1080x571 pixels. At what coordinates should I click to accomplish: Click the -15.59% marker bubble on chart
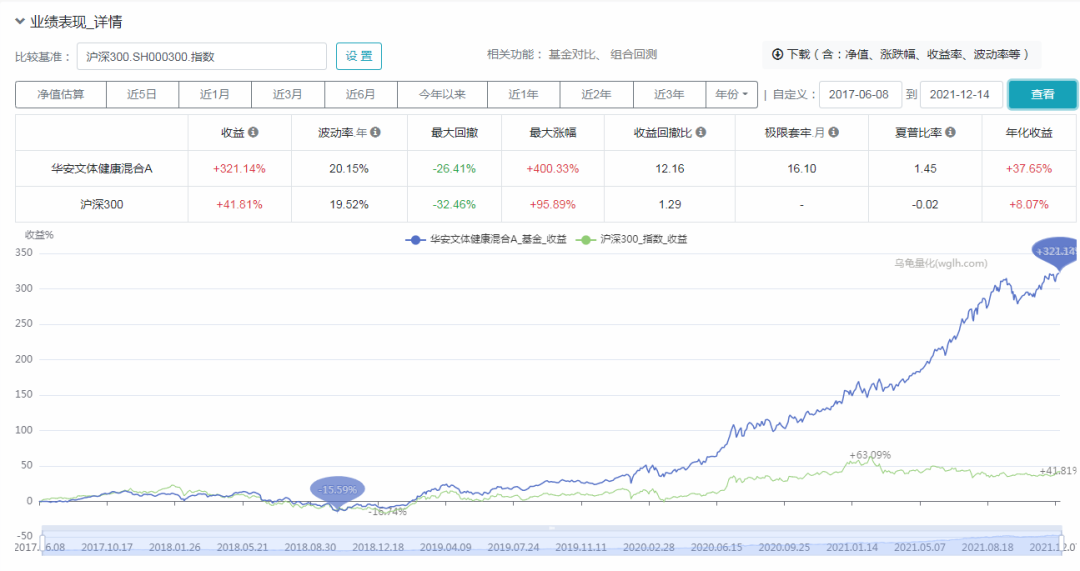point(338,490)
